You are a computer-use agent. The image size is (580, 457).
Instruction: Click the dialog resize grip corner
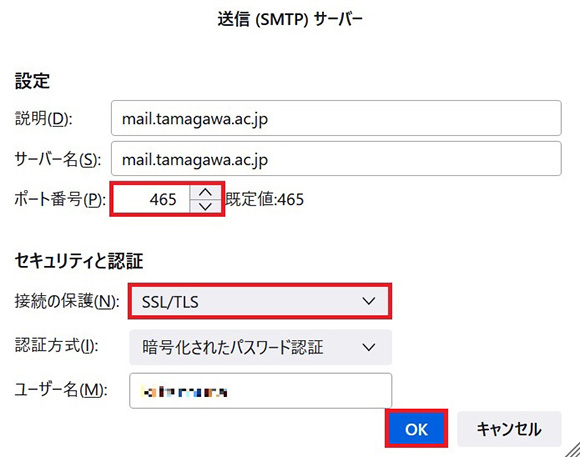point(573,450)
